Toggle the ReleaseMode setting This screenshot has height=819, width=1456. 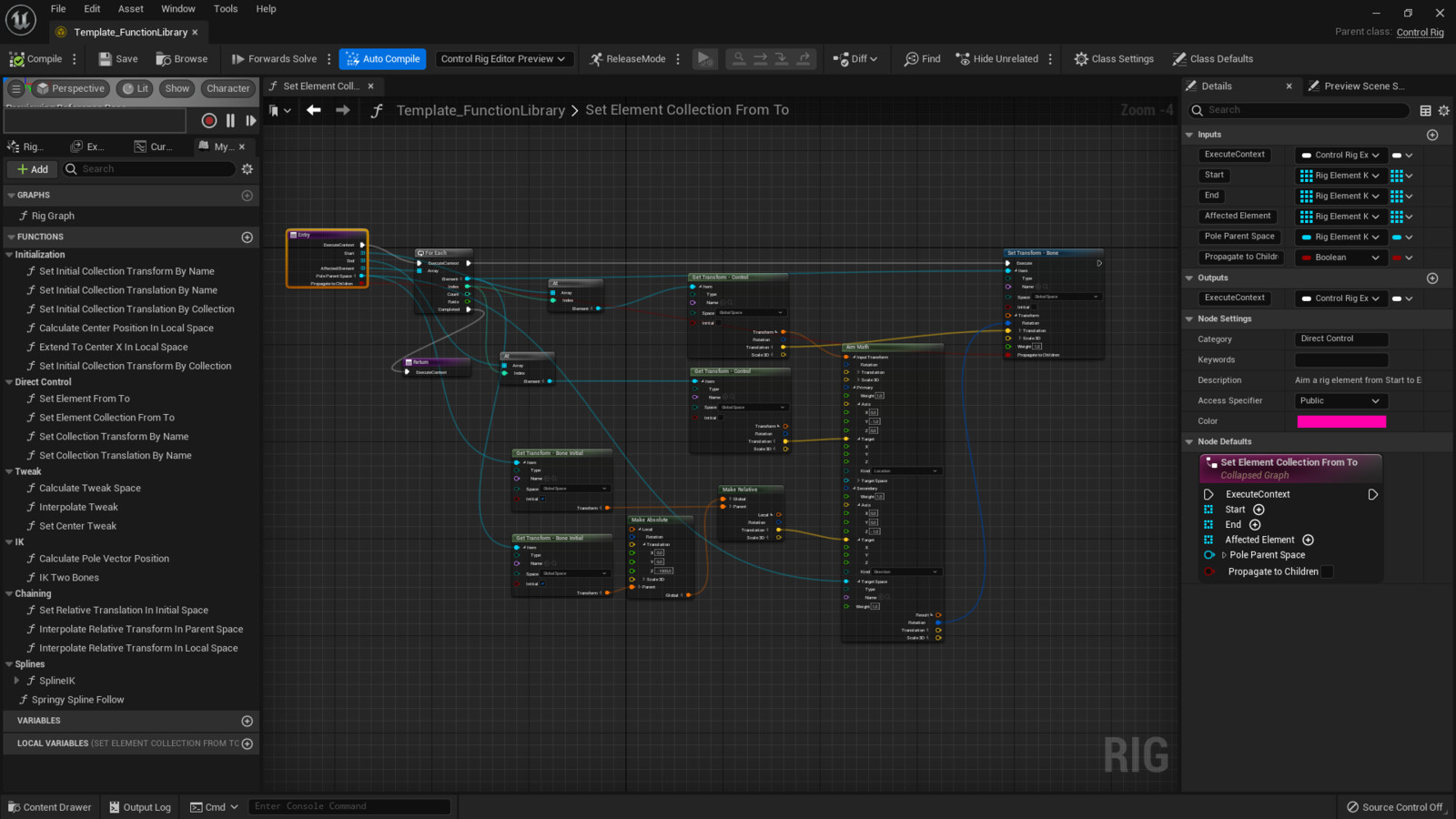coord(627,59)
